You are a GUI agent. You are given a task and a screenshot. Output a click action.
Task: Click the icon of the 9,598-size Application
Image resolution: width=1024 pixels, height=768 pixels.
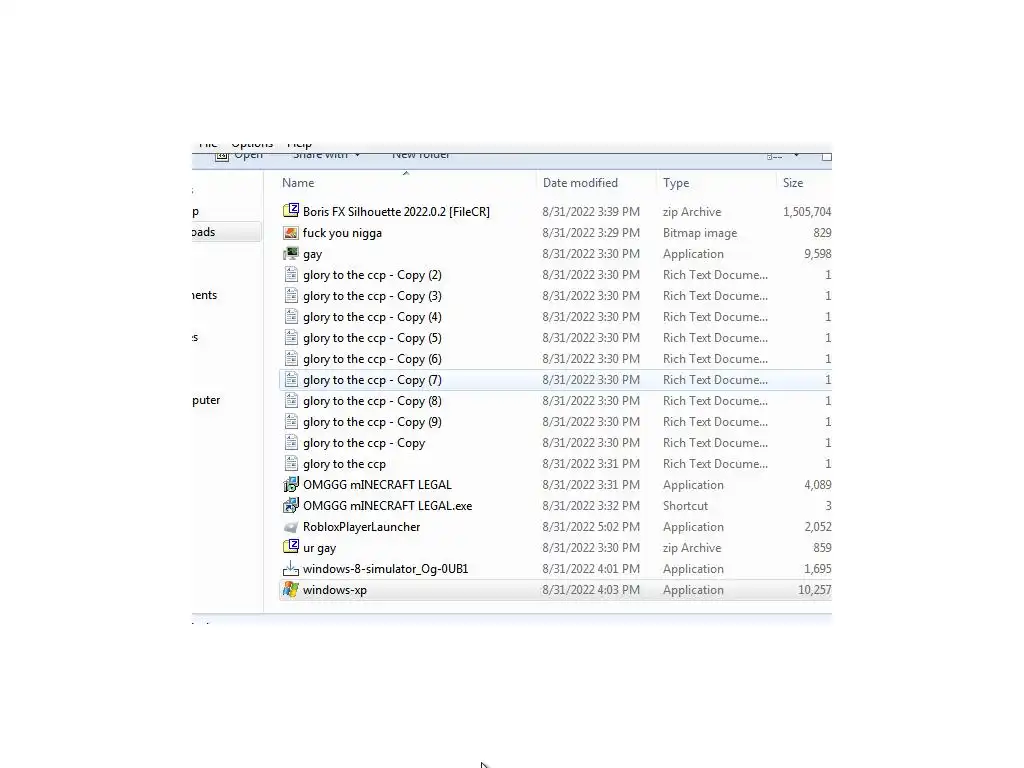tap(291, 253)
